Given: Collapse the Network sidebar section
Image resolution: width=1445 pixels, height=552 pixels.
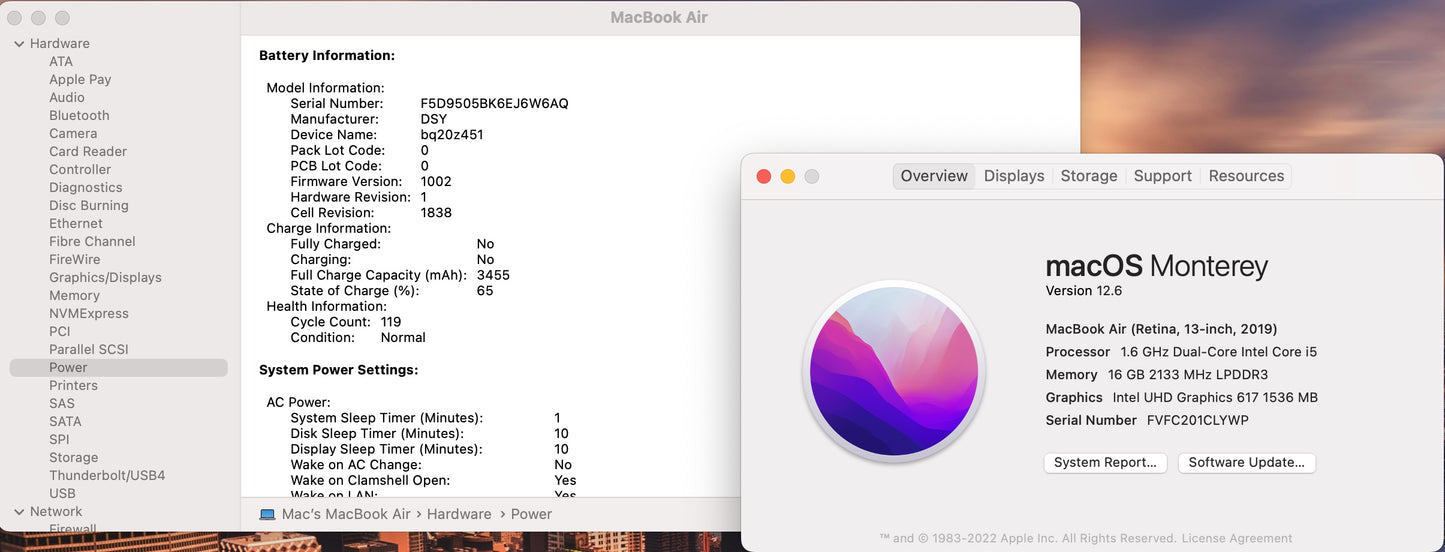Looking at the screenshot, I should pyautogui.click(x=19, y=512).
